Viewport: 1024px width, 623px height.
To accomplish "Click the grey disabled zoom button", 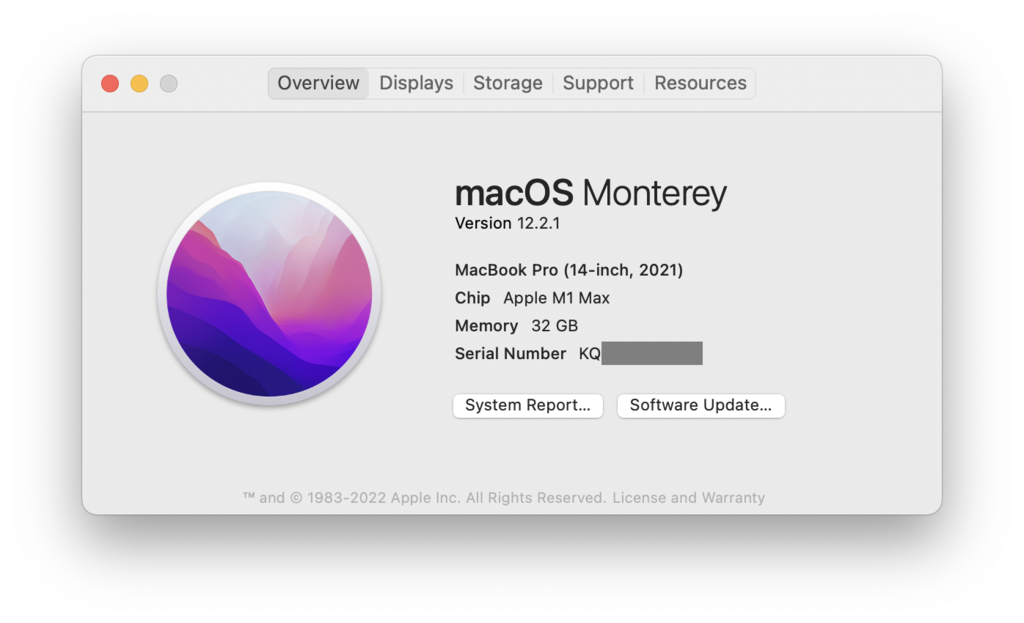I will [x=168, y=84].
